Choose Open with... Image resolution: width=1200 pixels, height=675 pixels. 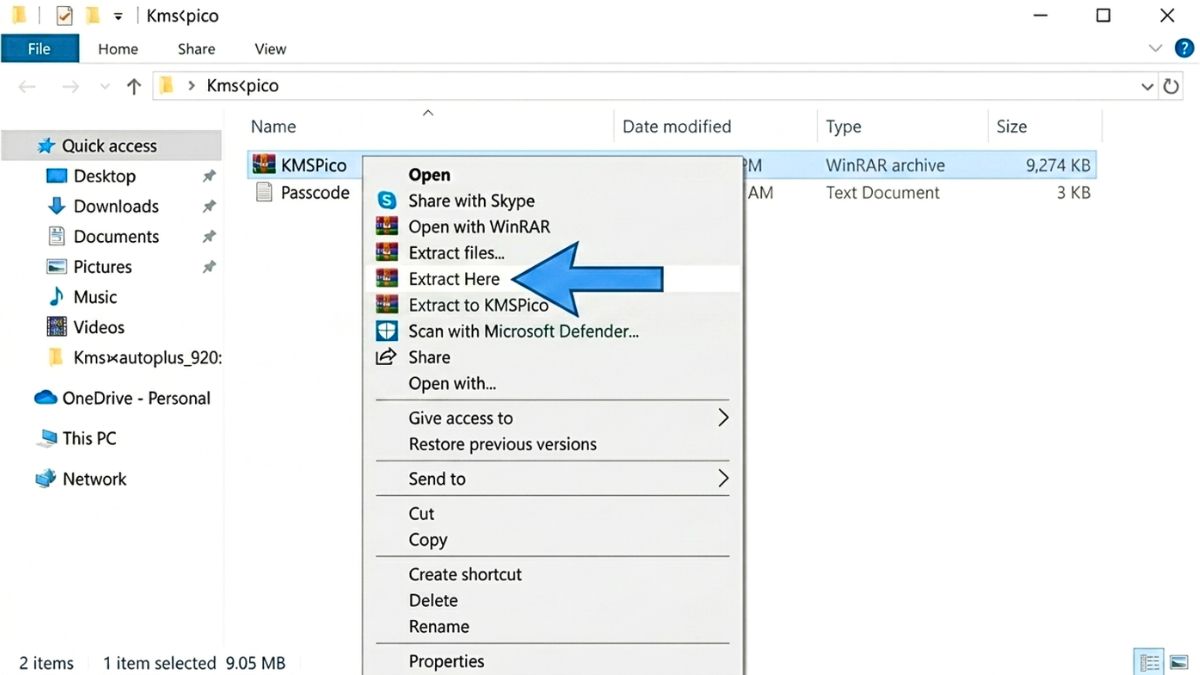(452, 383)
